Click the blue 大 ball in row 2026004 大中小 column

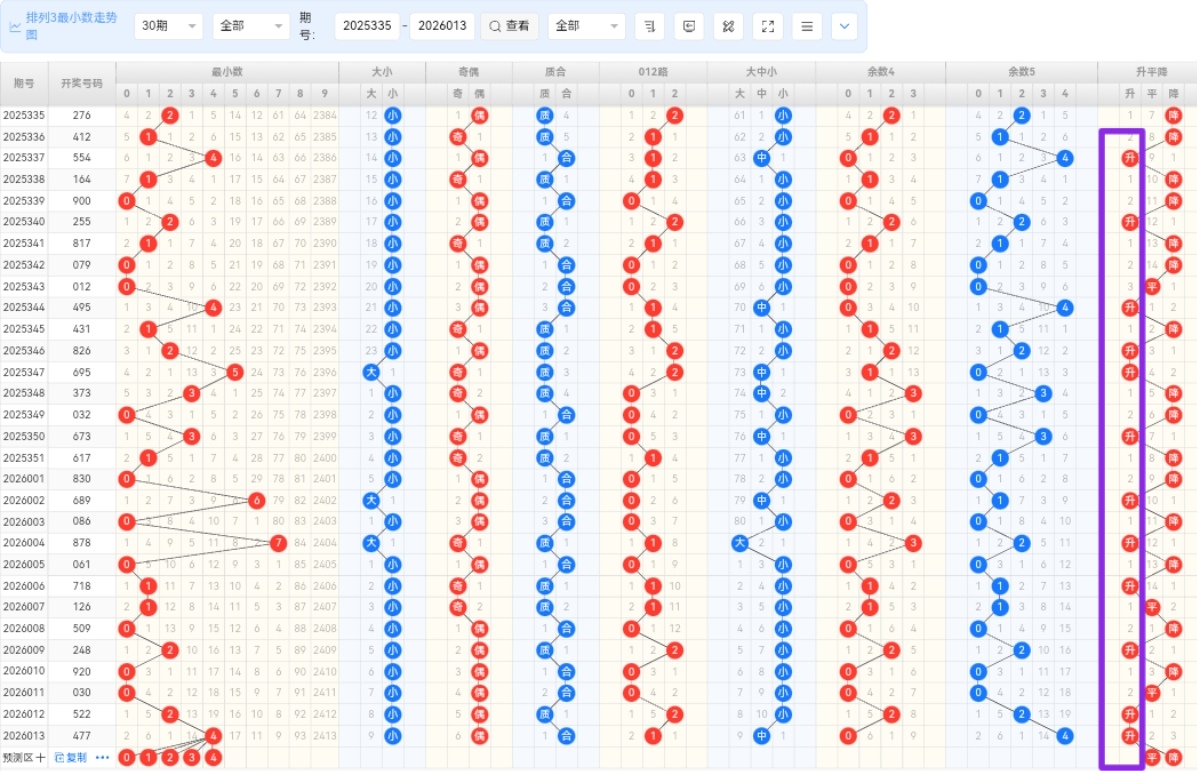point(740,544)
